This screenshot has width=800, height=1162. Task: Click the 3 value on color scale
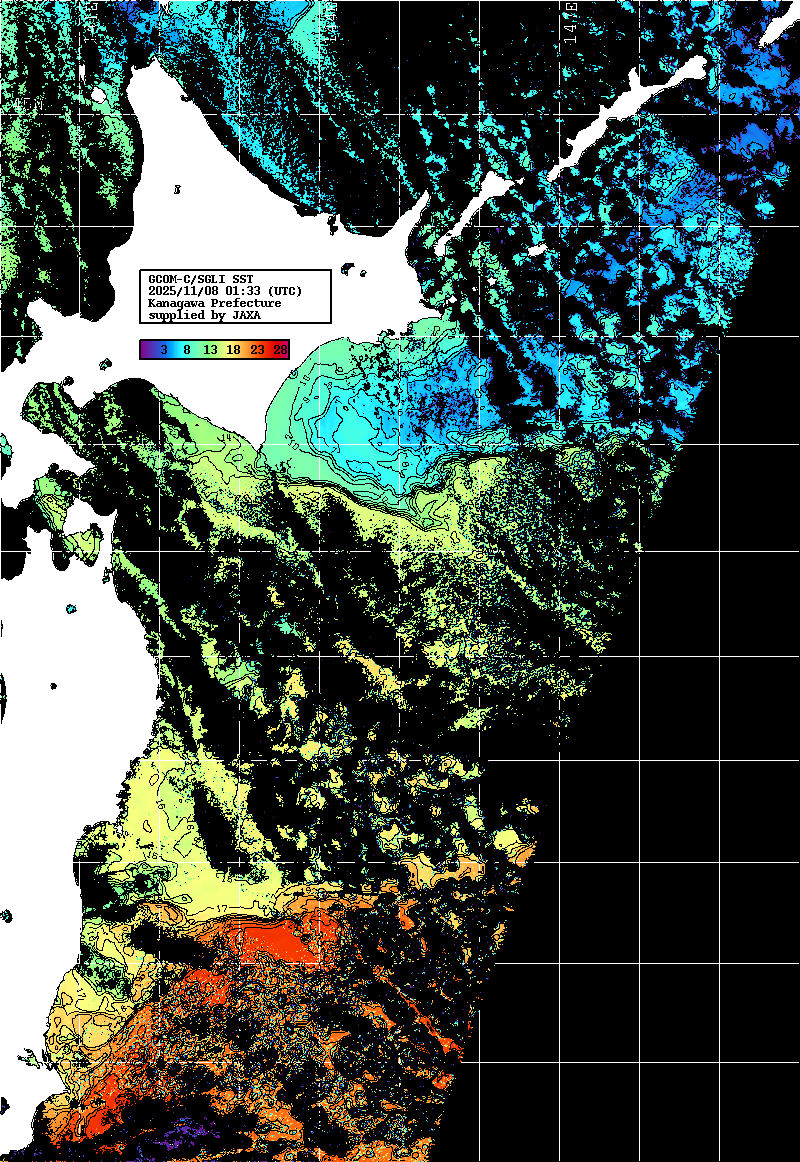click(163, 350)
